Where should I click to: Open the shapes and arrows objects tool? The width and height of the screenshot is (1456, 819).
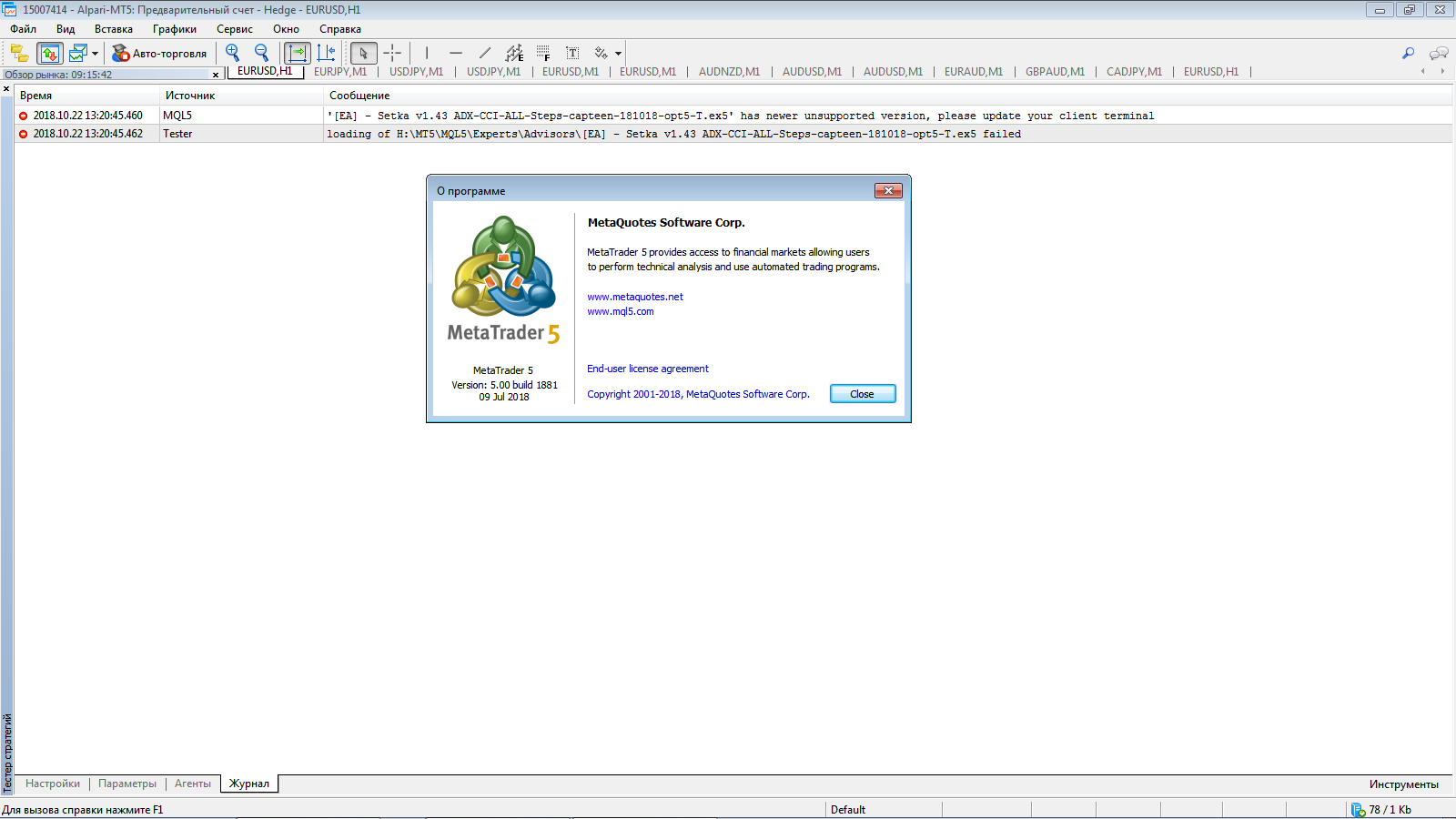click(601, 53)
